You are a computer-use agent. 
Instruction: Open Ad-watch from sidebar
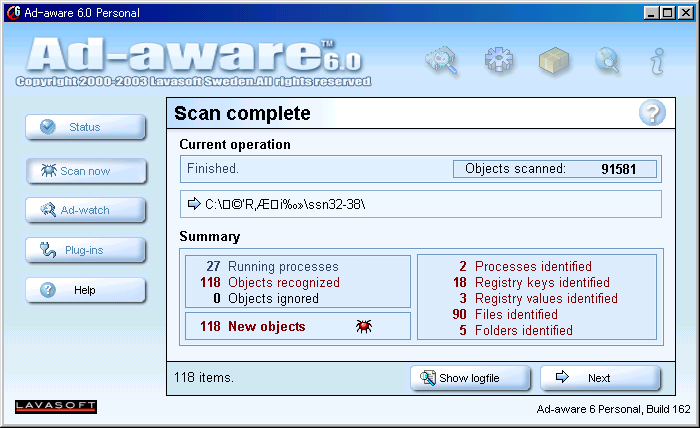click(86, 210)
